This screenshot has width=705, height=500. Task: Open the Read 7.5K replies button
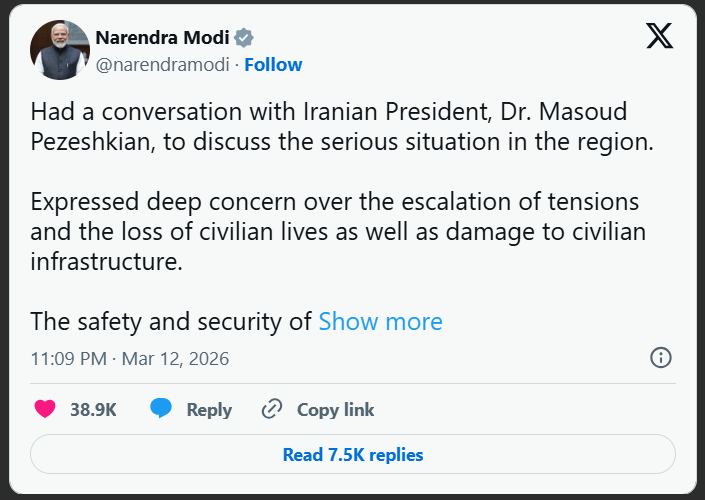352,455
